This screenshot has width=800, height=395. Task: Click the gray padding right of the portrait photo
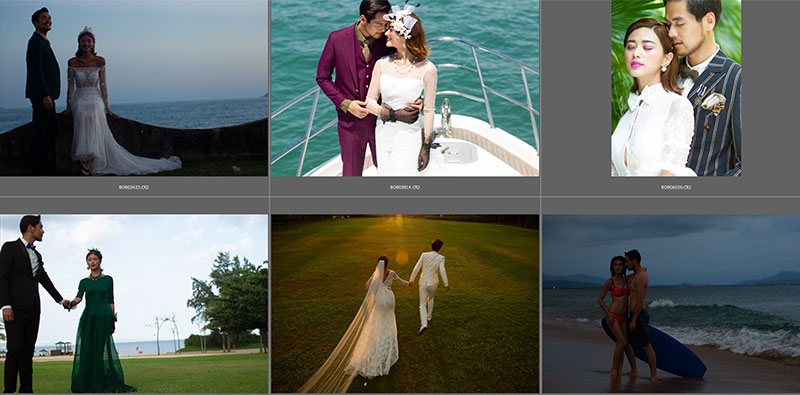point(770,88)
